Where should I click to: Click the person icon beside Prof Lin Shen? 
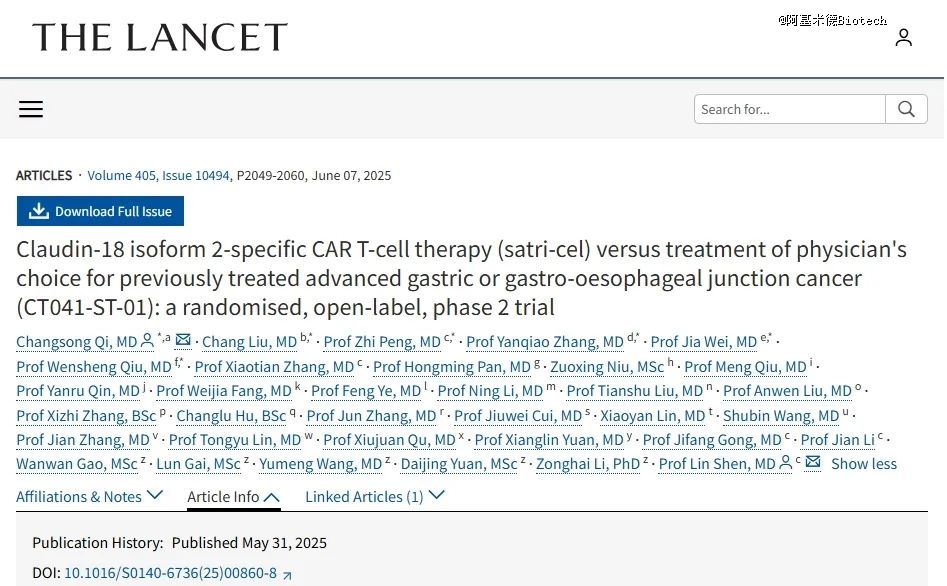785,463
